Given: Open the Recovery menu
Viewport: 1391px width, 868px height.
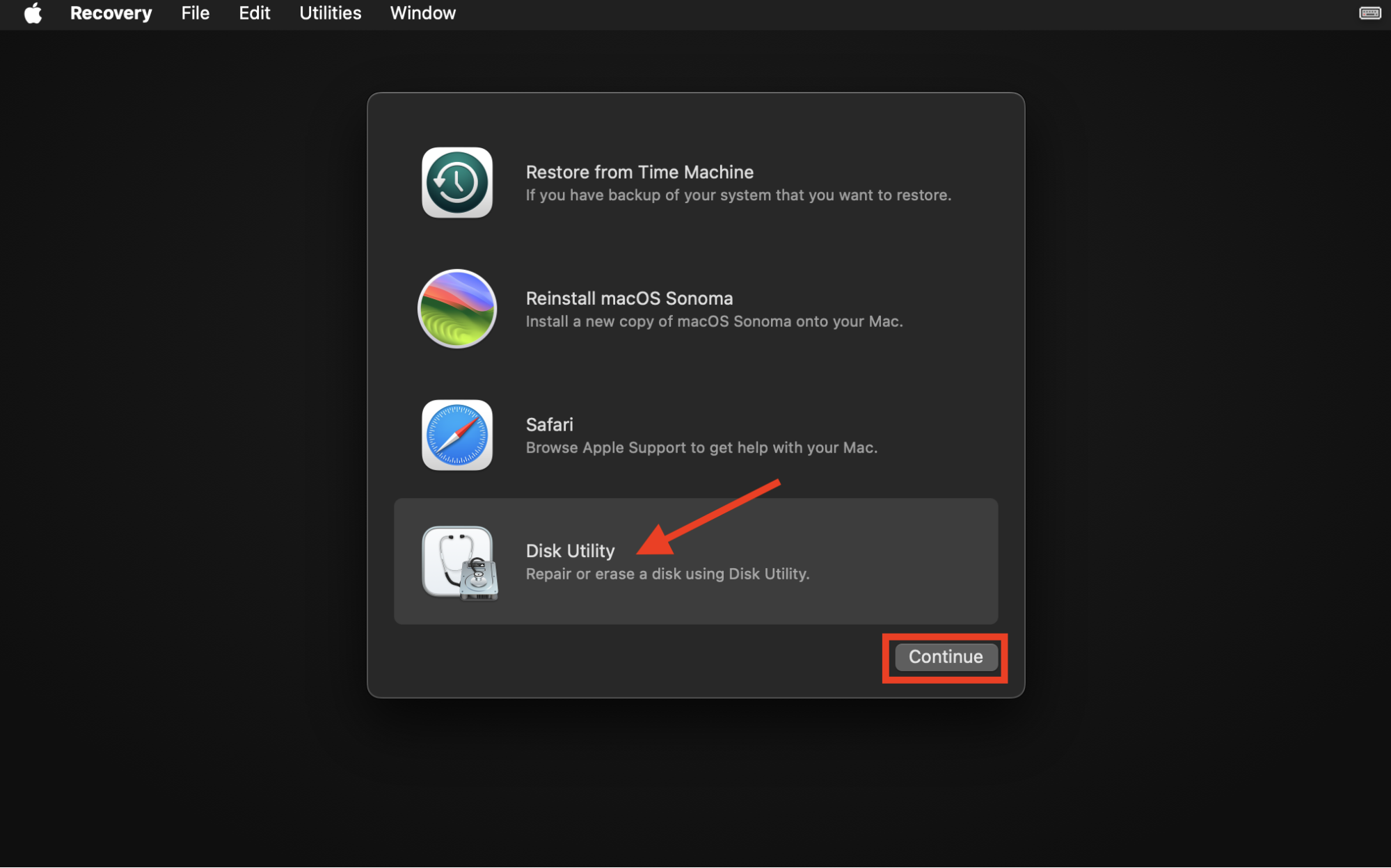Looking at the screenshot, I should (x=111, y=13).
